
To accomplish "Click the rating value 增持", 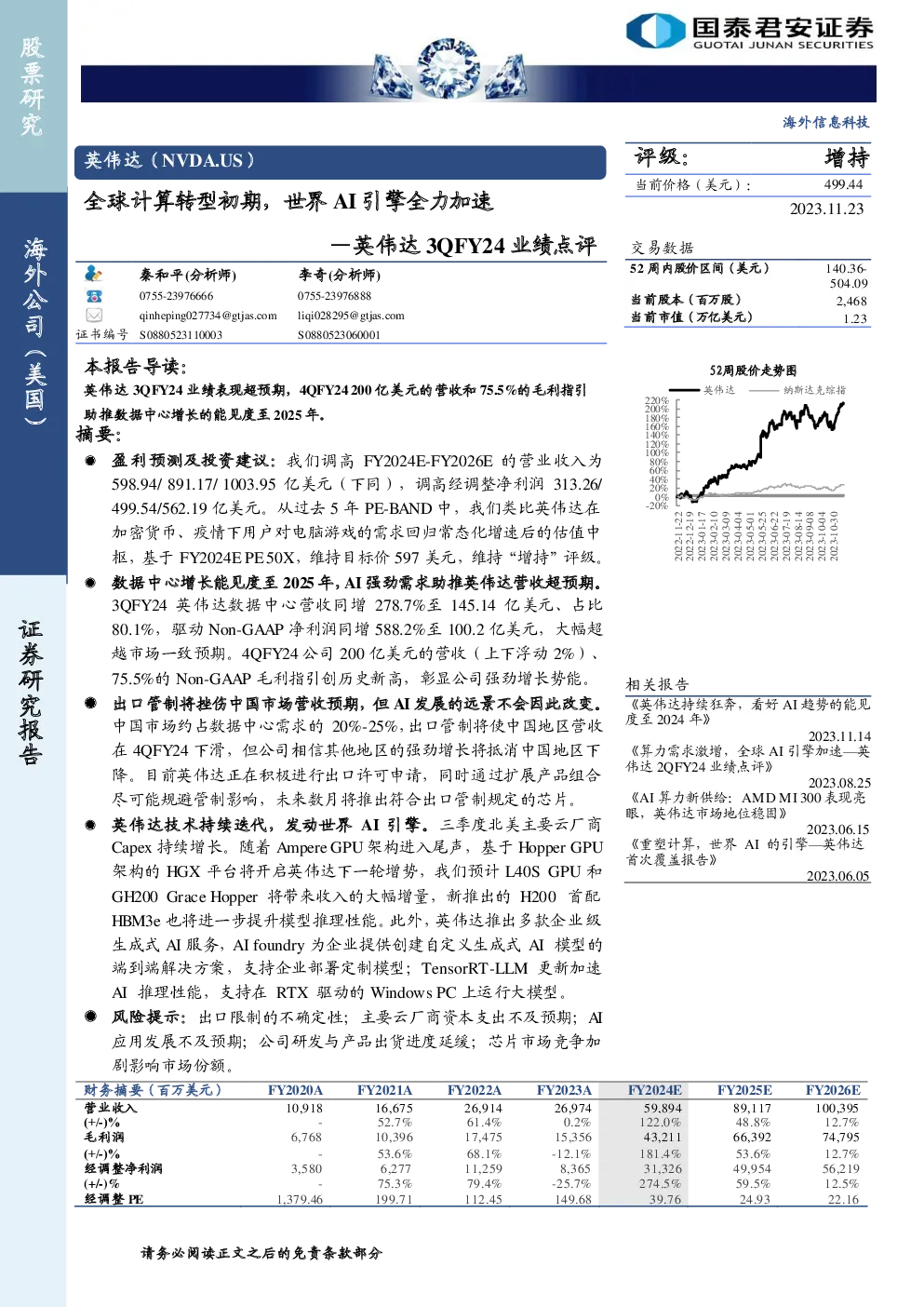I will [x=846, y=157].
